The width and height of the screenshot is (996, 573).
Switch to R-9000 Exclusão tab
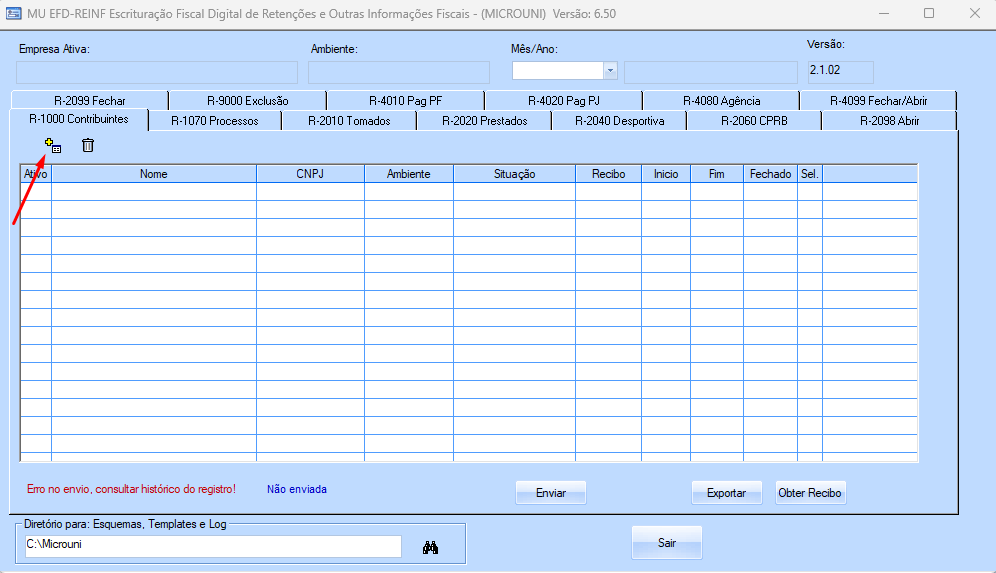tap(248, 100)
